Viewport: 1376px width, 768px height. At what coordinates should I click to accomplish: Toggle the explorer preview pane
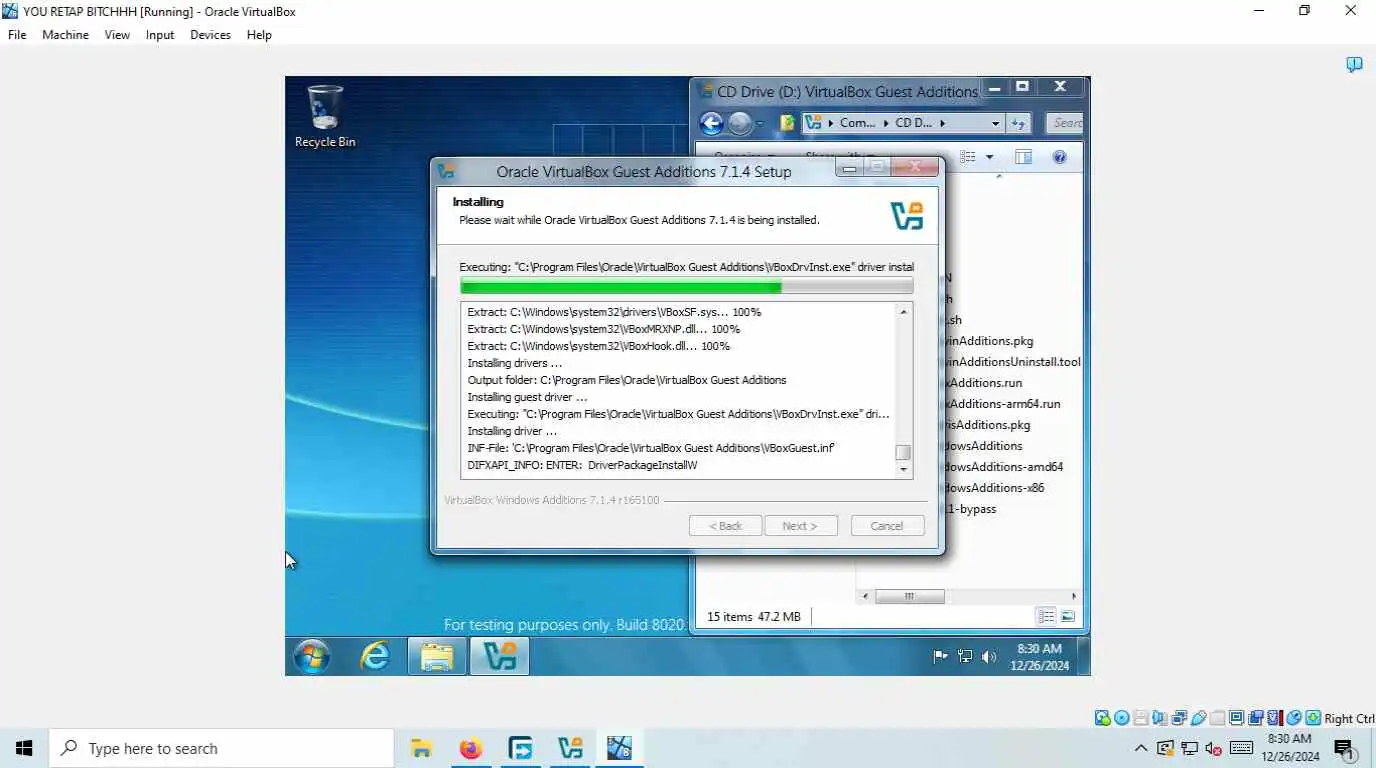1023,157
